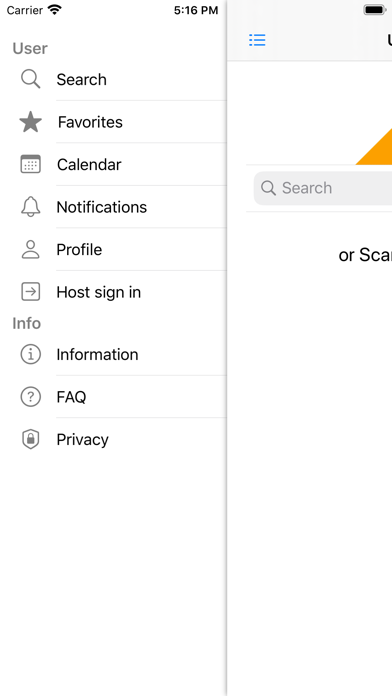Tap the person icon for Profile
392x696 pixels.
[x=31, y=249]
